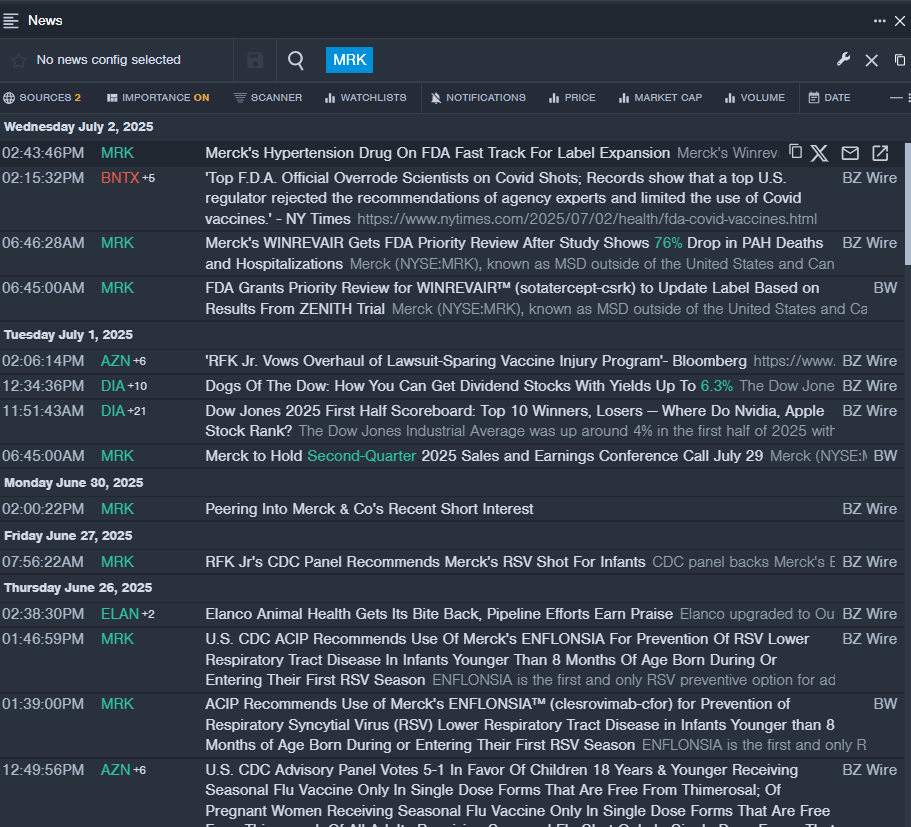911x827 pixels.
Task: Copy the Merck Hypertension headline
Action: pyautogui.click(x=795, y=152)
